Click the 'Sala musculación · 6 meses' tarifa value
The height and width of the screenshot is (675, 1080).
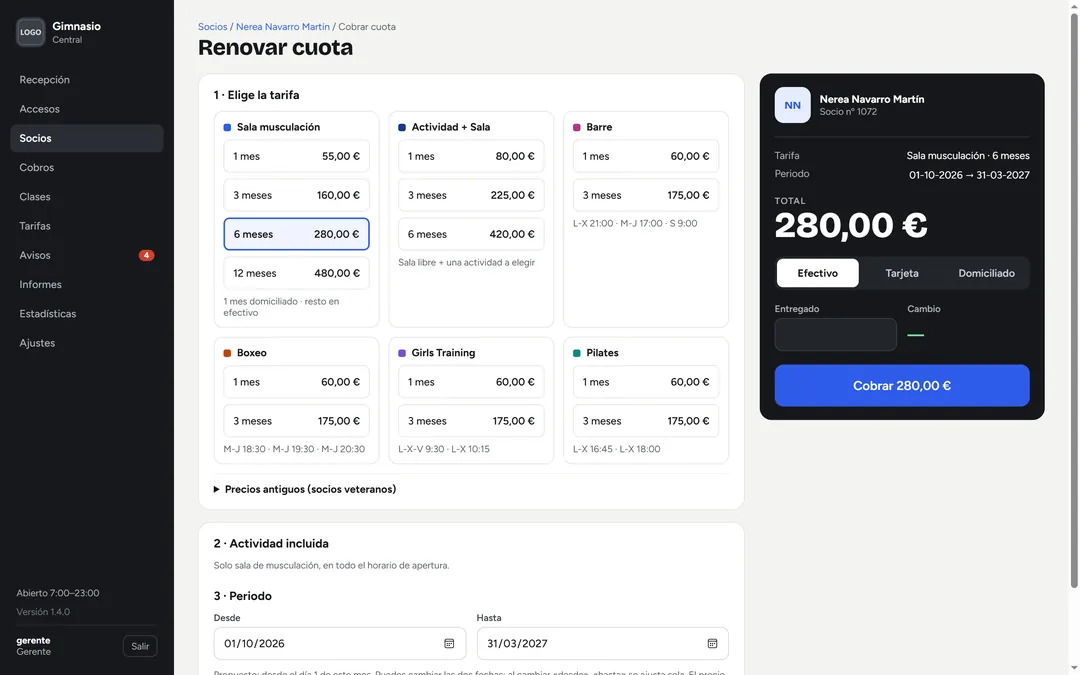(x=968, y=156)
